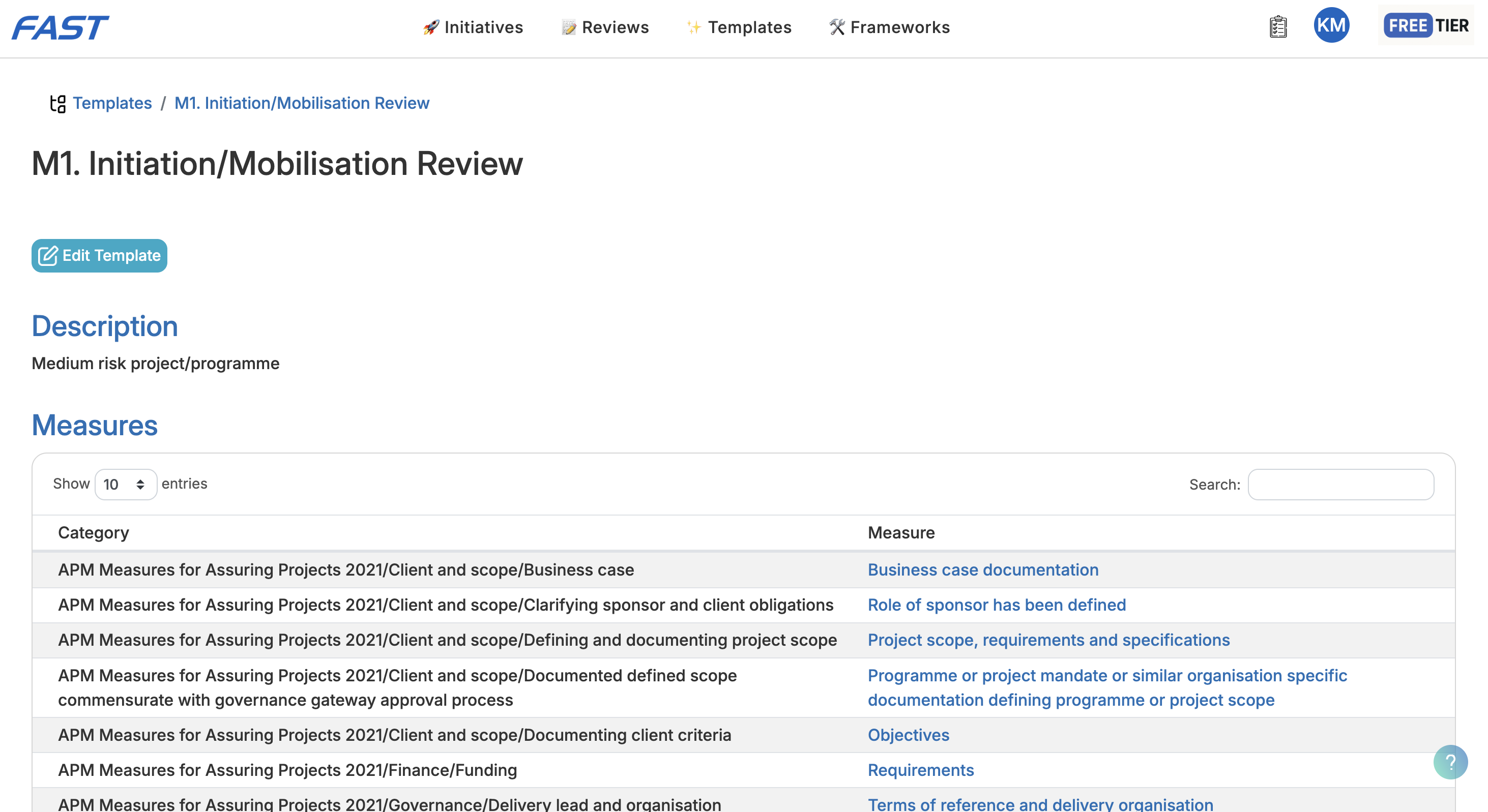Open the KM user avatar menu
The height and width of the screenshot is (812, 1488).
(1331, 25)
